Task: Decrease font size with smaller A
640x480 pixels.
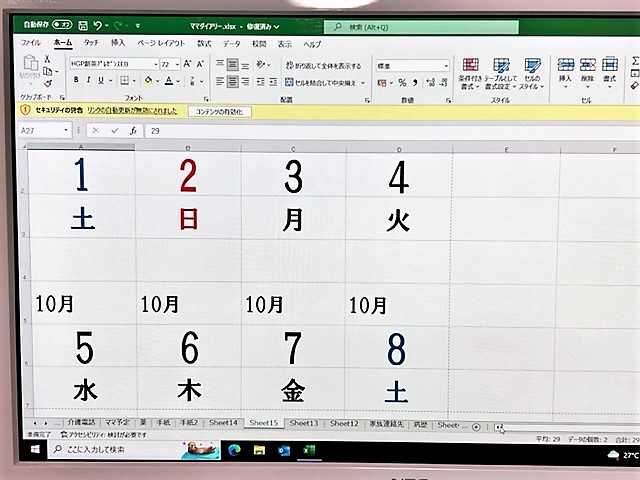Action: [200, 64]
